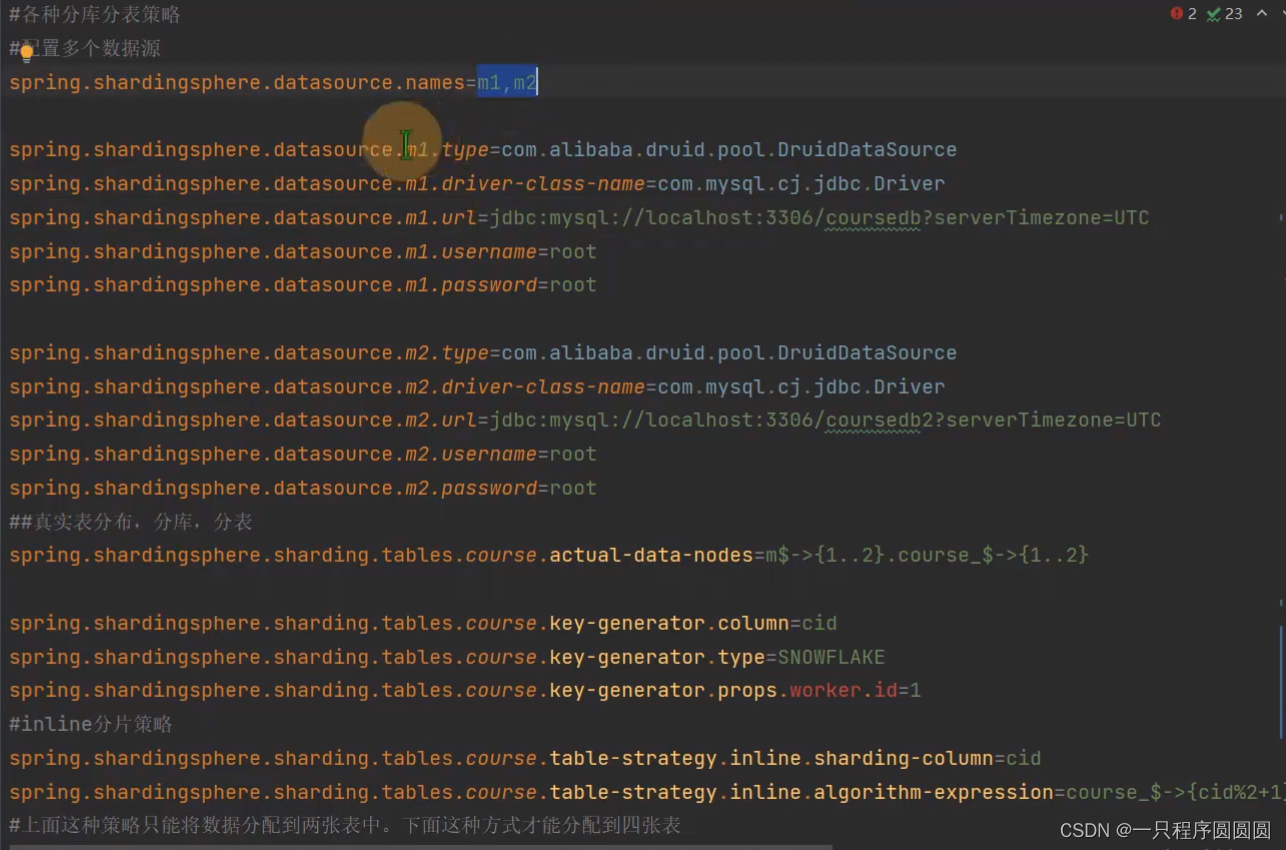Open the red error count indicator
Image resolution: width=1286 pixels, height=850 pixels.
click(x=1183, y=13)
